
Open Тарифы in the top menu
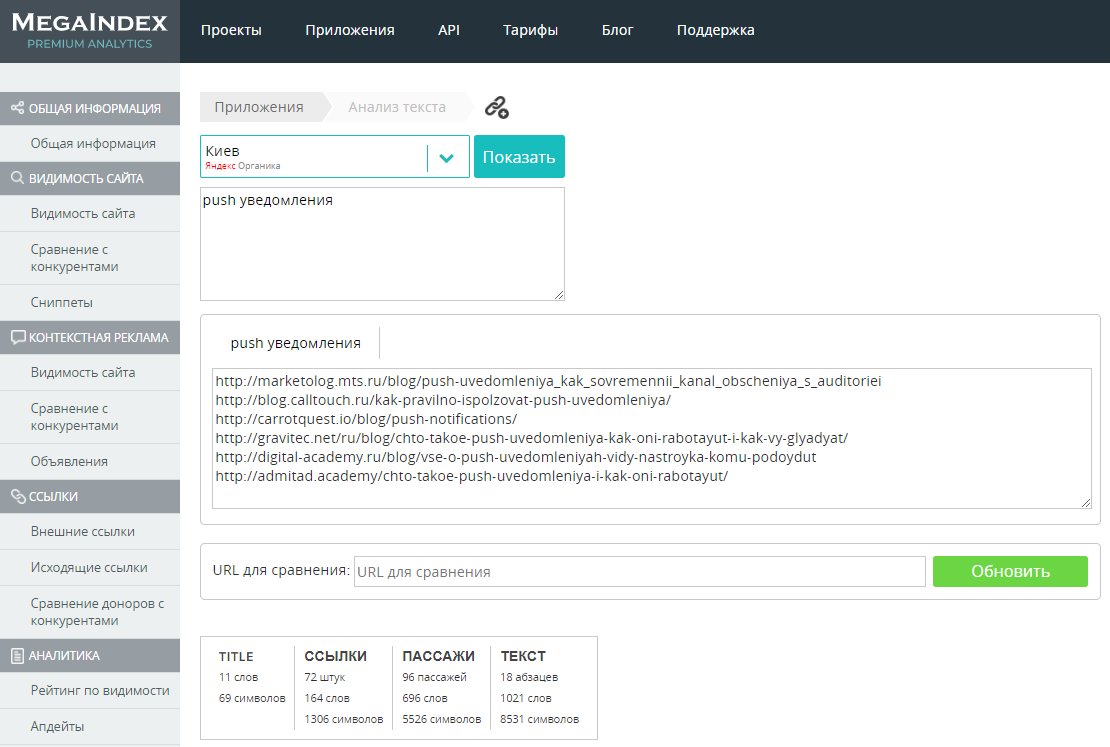coord(530,30)
